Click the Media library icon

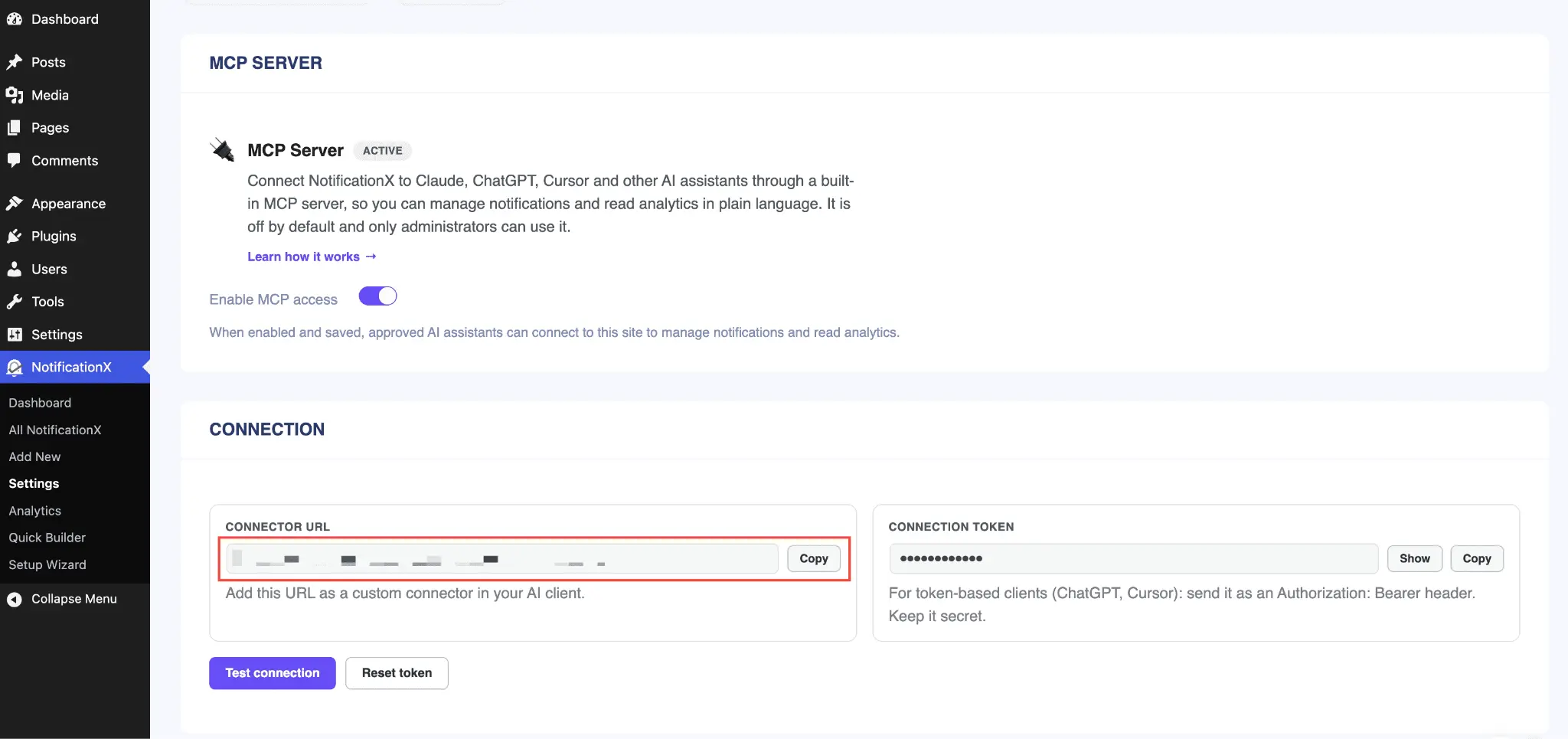point(14,95)
